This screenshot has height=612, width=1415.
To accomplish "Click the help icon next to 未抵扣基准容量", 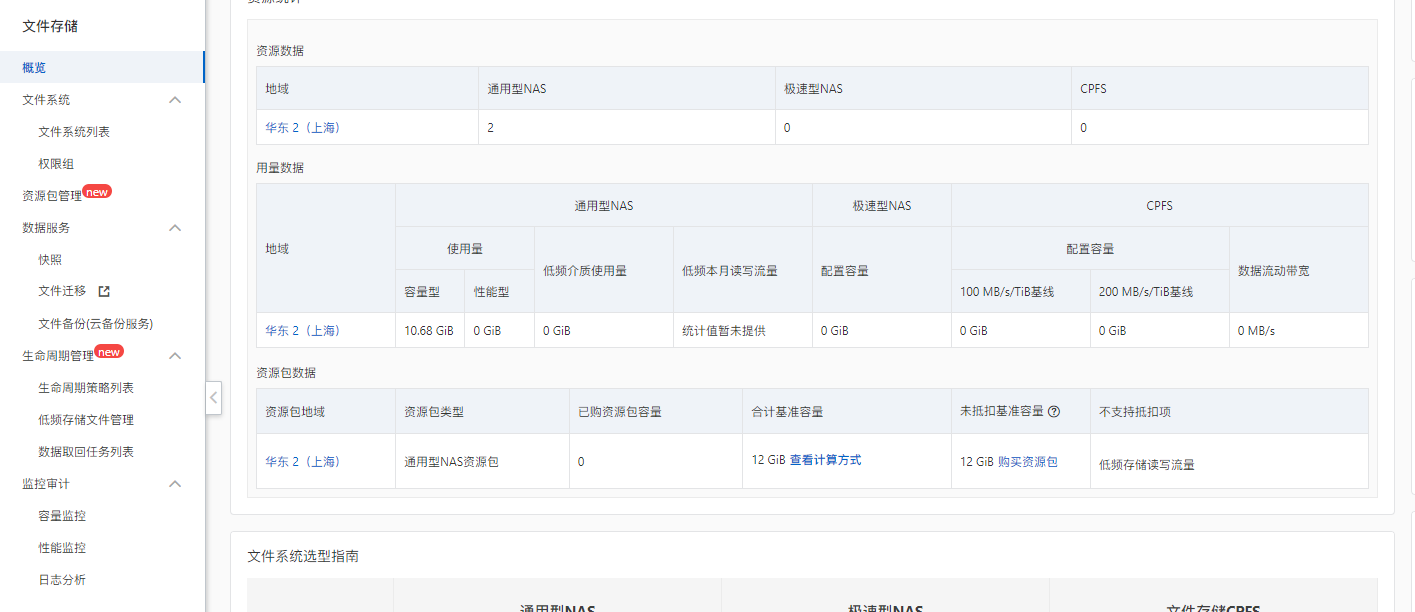I will tap(1054, 411).
